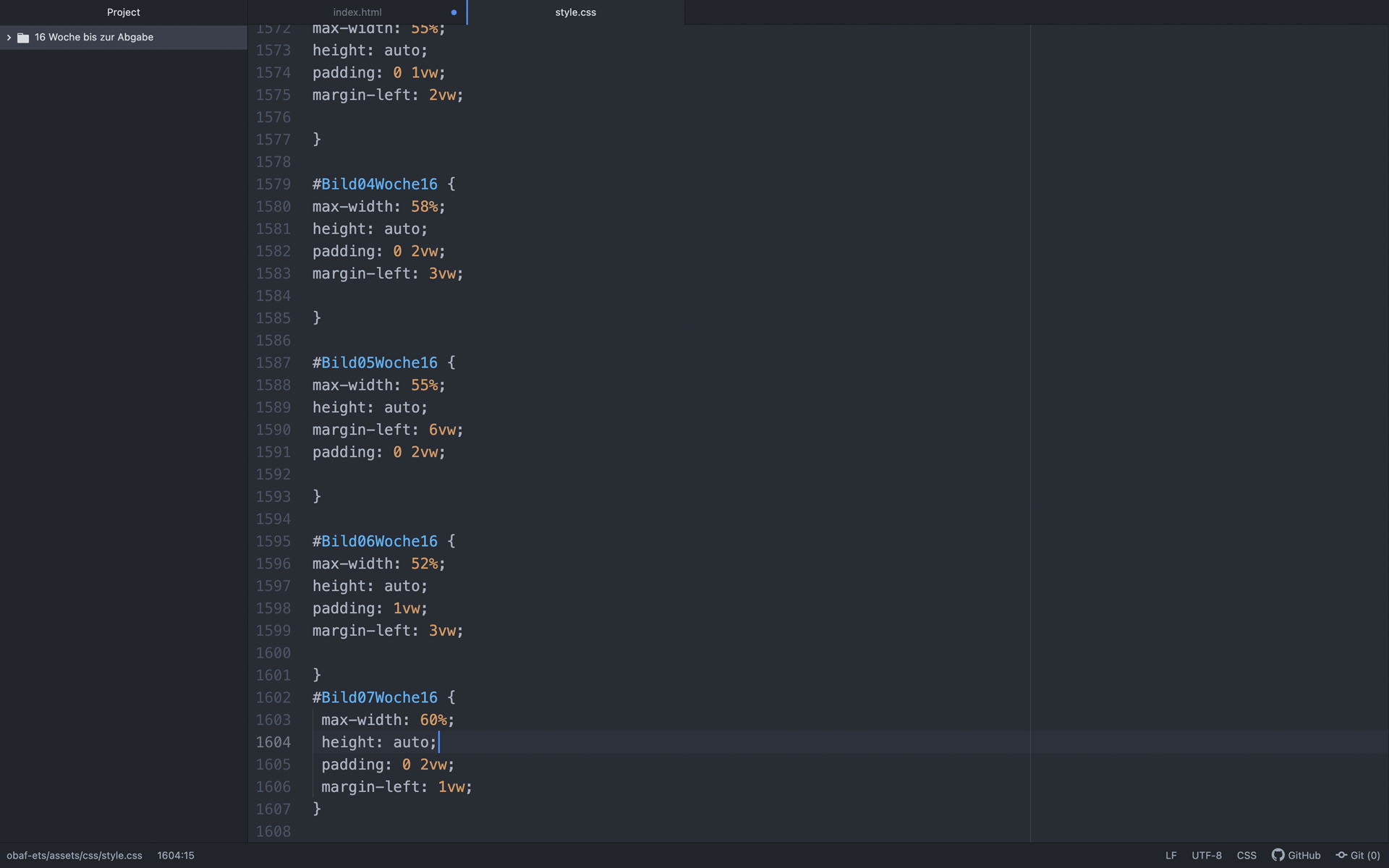Click the Project panel header
The width and height of the screenshot is (1389, 868).
124,12
